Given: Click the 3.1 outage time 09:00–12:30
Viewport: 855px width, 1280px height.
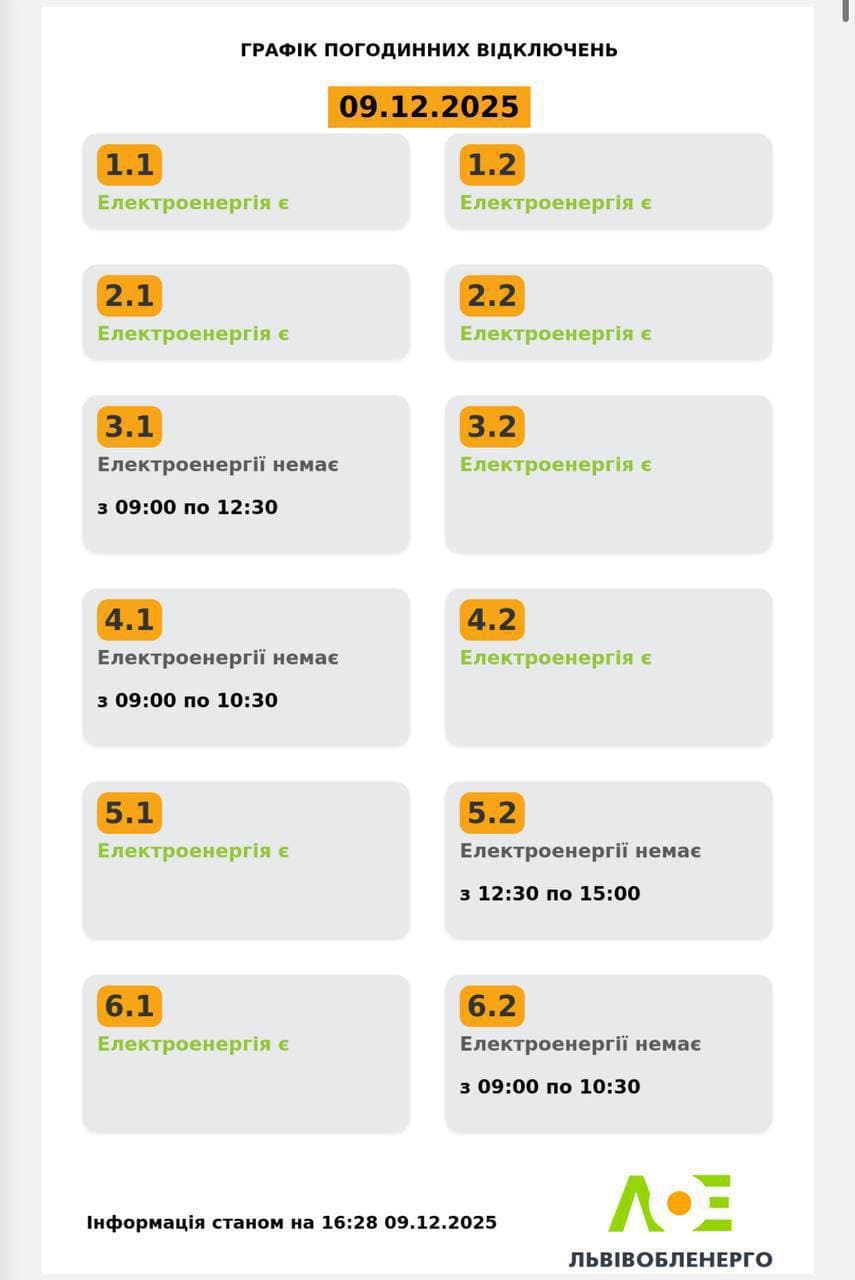Looking at the screenshot, I should (188, 508).
